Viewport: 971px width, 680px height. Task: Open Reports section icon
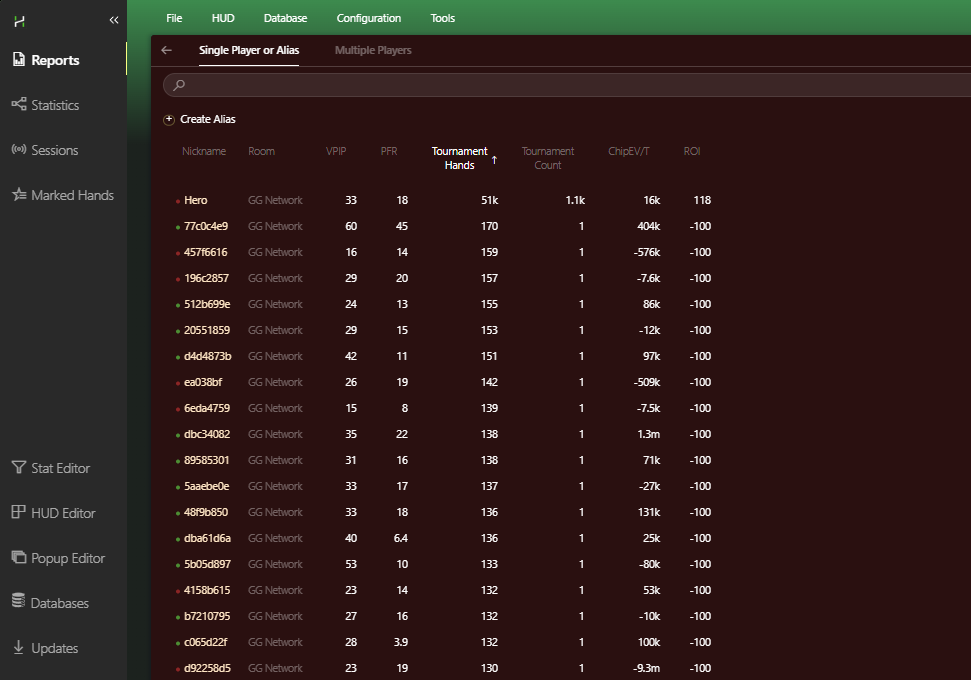click(x=19, y=59)
